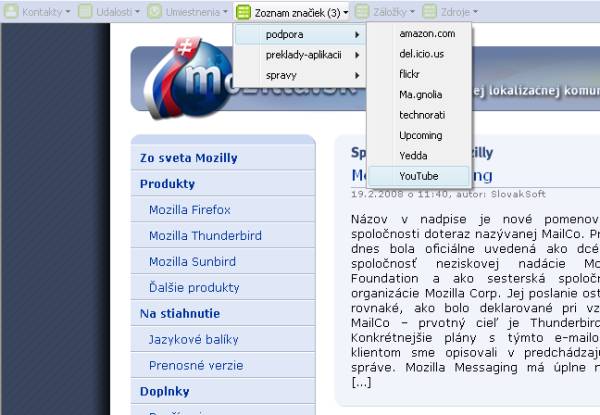Choose YouTube from the submenu
The width and height of the screenshot is (600, 415).
point(419,176)
